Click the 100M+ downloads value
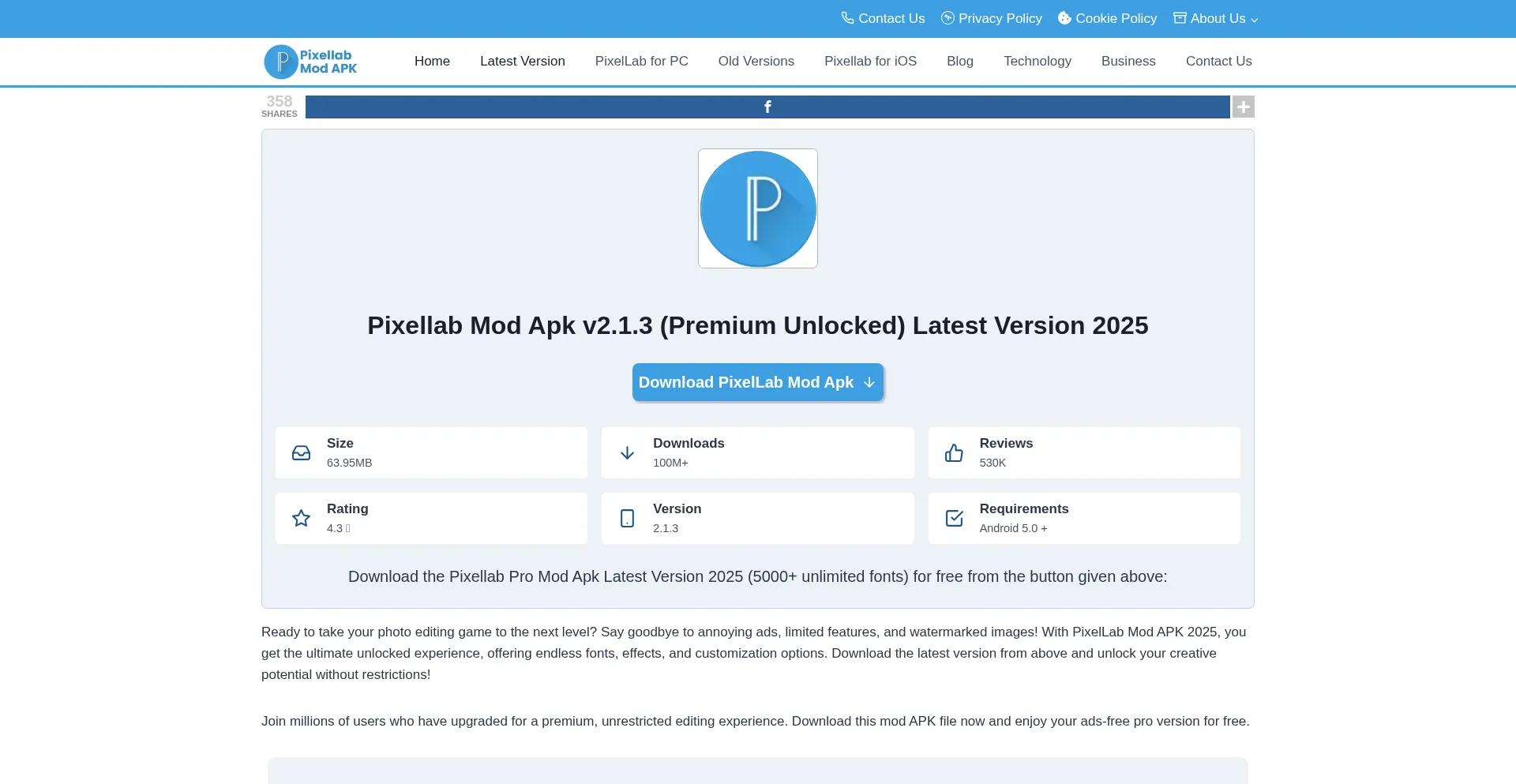Viewport: 1516px width, 784px height. tap(670, 463)
